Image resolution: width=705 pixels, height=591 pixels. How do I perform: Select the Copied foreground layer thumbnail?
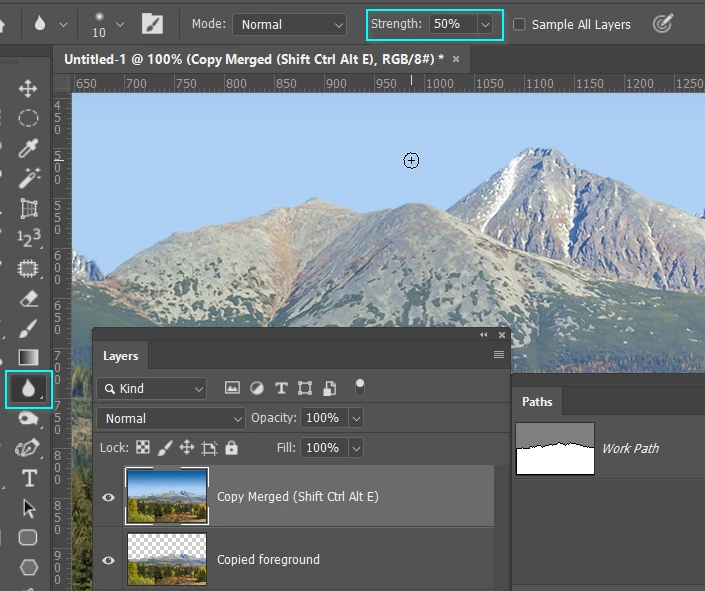[167, 560]
